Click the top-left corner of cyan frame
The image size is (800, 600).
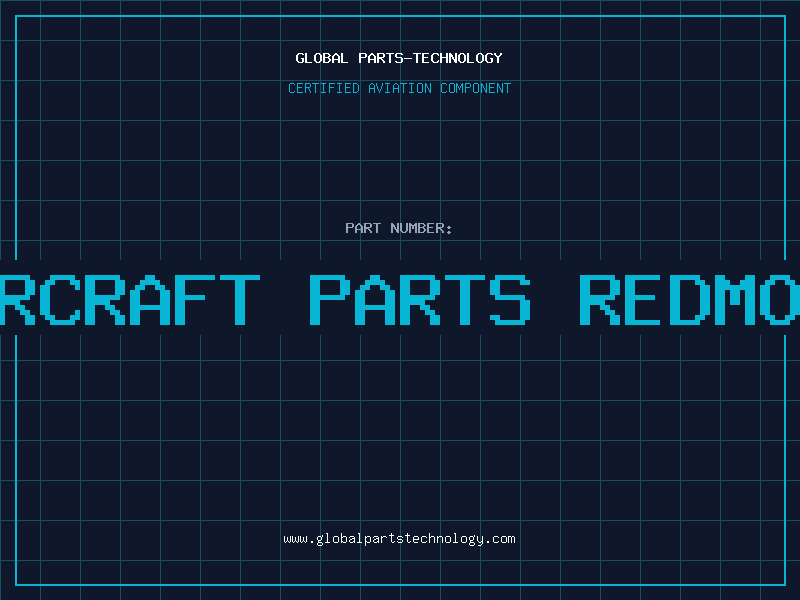[16, 16]
